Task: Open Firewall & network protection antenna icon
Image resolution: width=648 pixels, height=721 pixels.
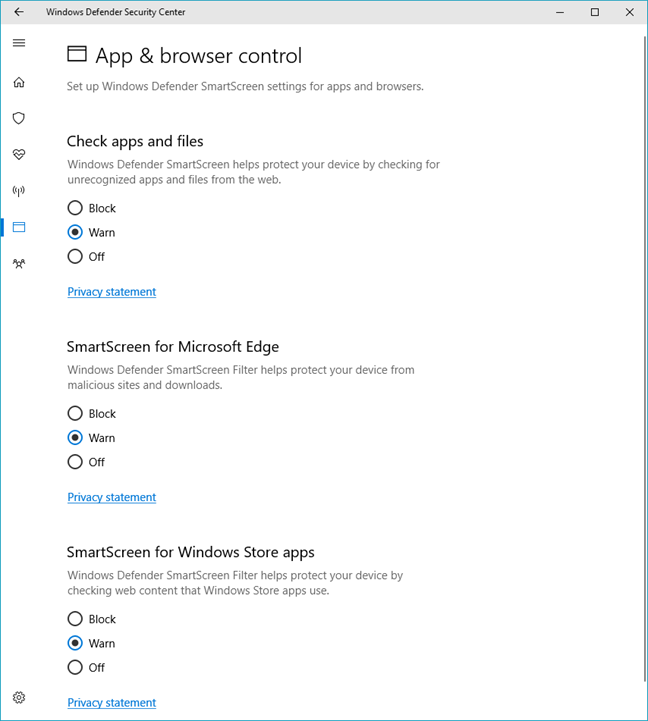Action: [x=19, y=190]
